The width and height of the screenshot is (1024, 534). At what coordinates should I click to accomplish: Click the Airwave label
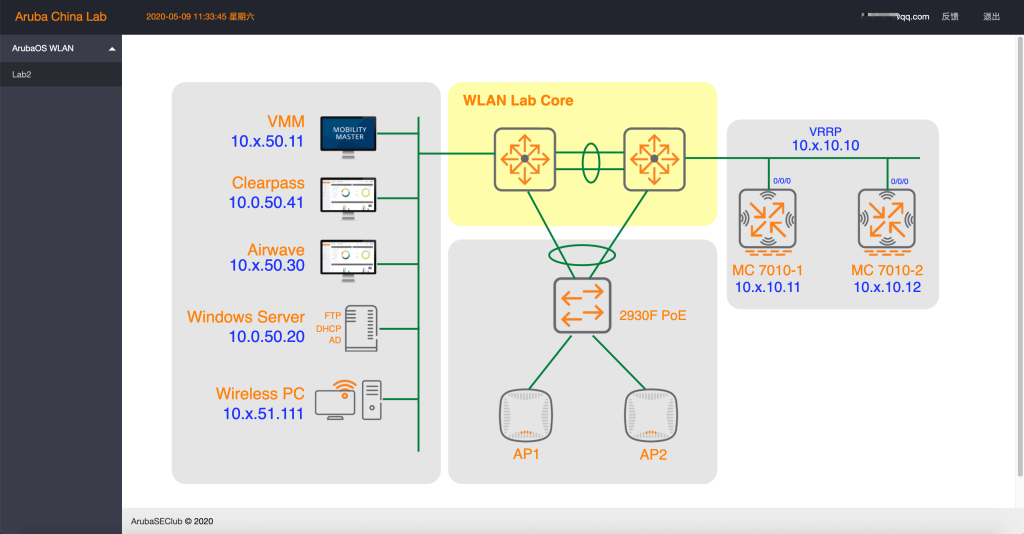(276, 250)
